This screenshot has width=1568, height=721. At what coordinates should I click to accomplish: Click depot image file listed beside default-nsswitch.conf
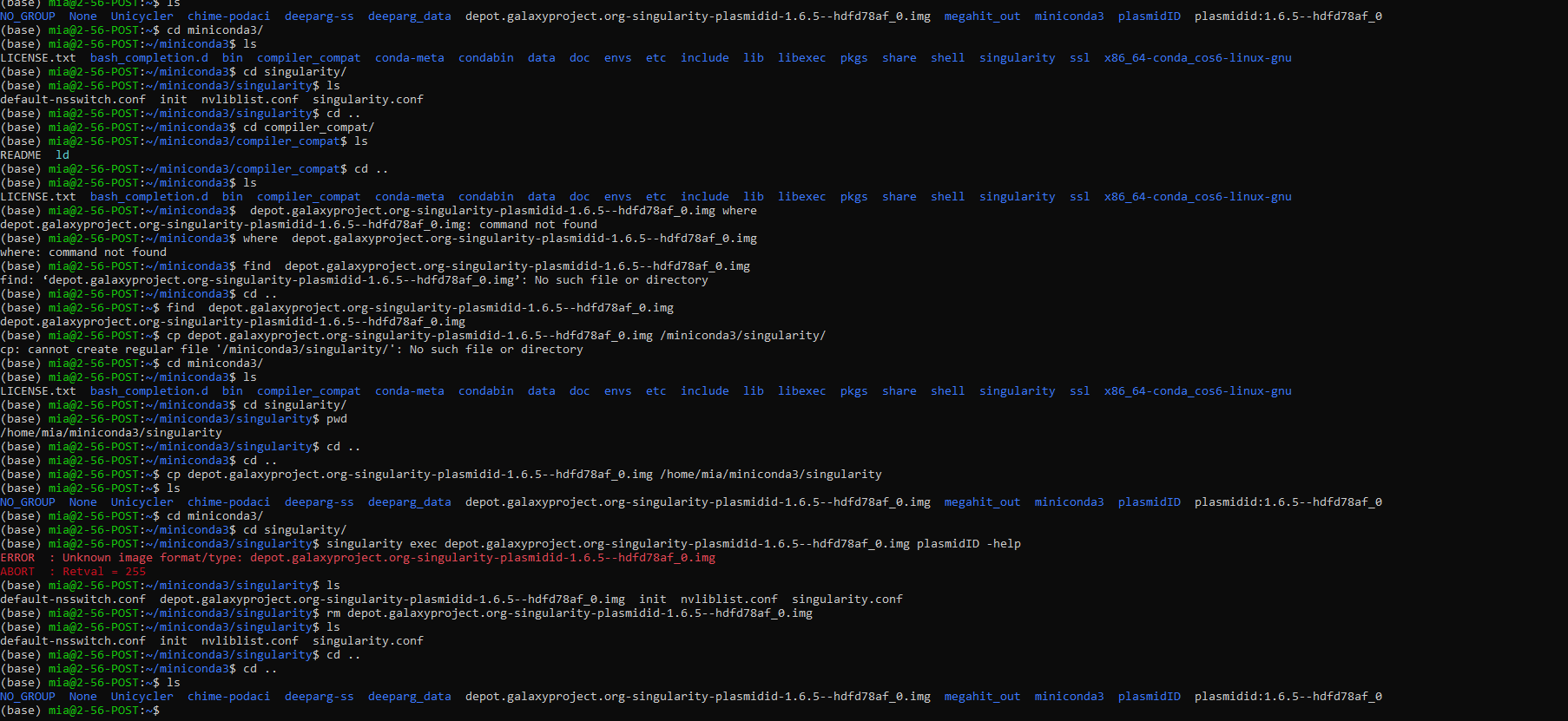[392, 600]
